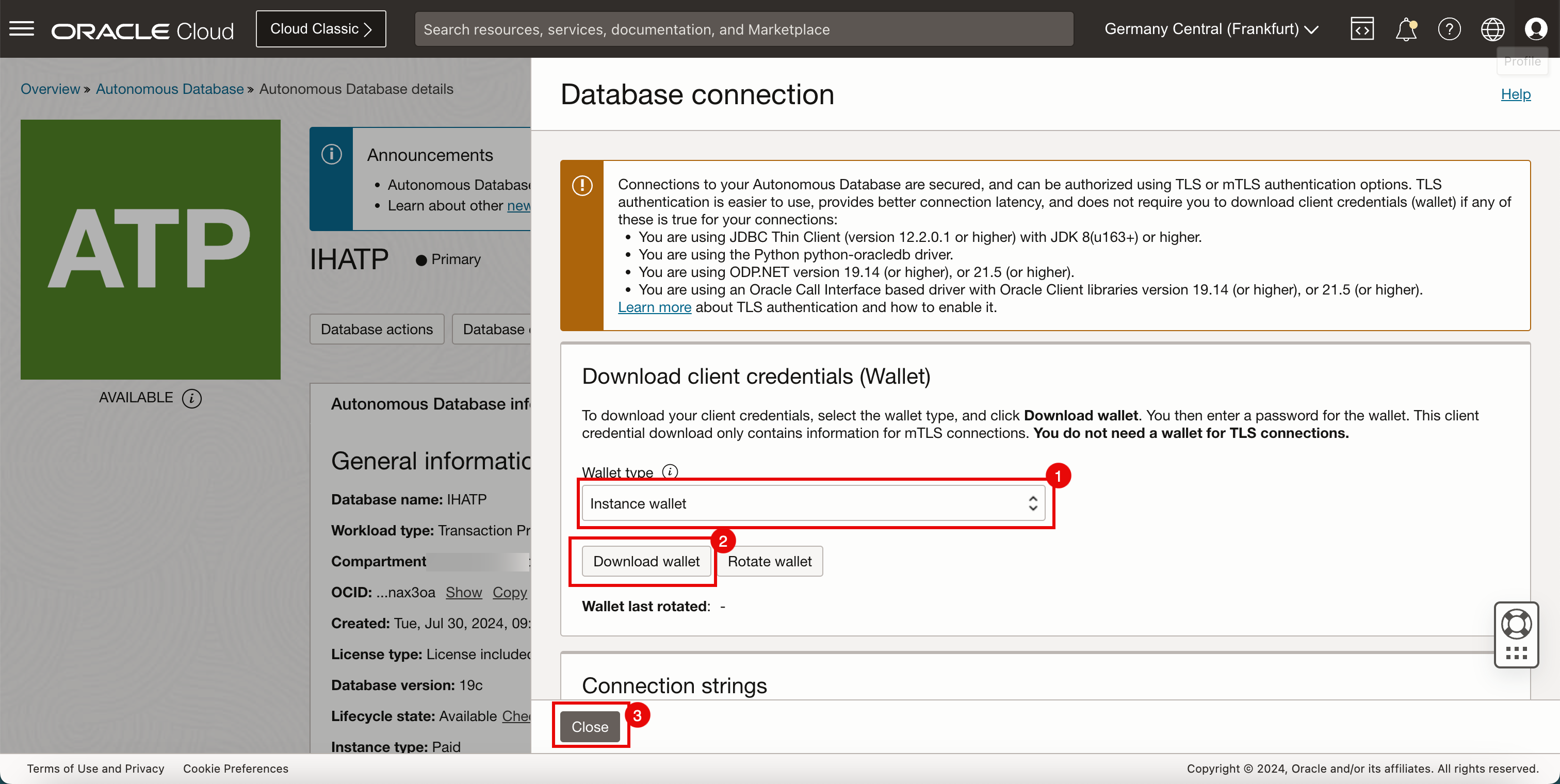Click the Wallet type info icon
The height and width of the screenshot is (784, 1560).
point(670,471)
